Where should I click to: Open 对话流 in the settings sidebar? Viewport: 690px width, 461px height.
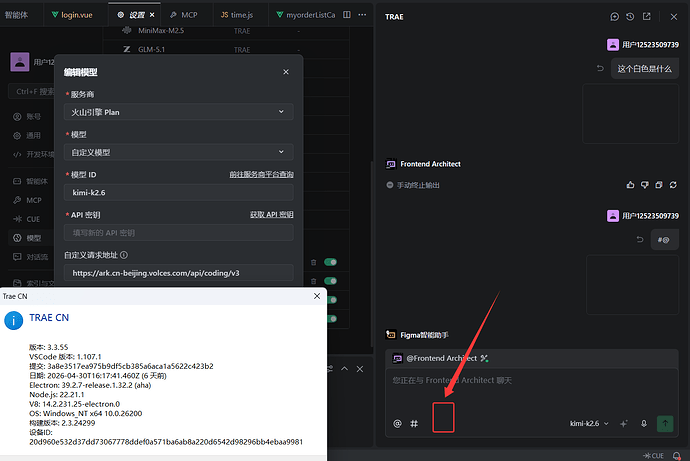[31, 257]
